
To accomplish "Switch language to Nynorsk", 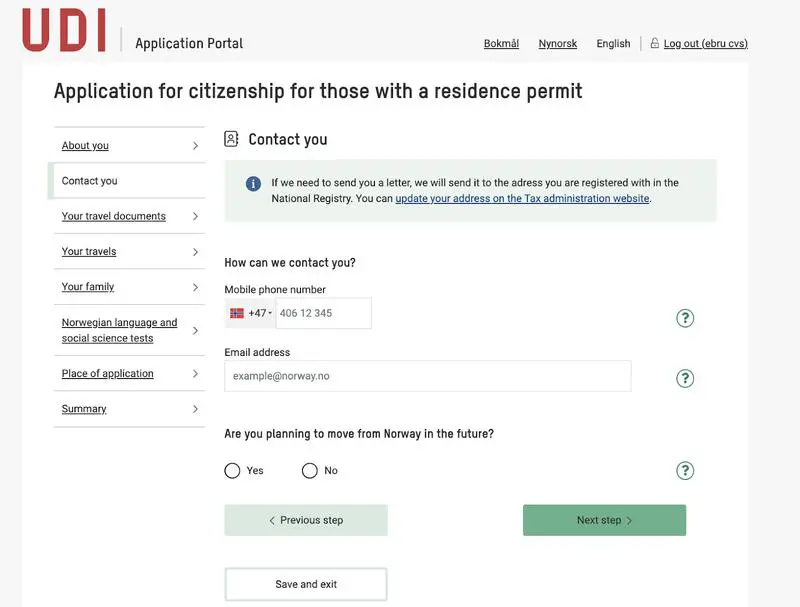I will (557, 43).
